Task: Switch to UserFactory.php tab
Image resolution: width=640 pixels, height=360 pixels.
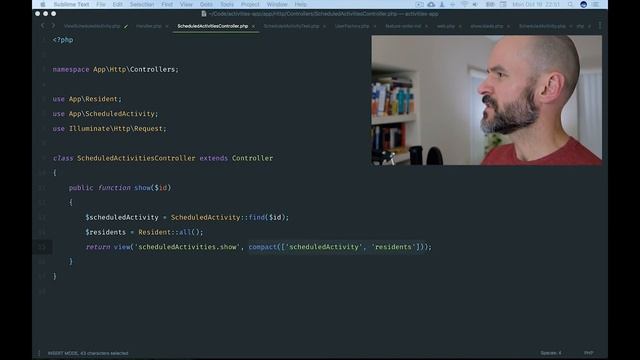Action: [352, 26]
